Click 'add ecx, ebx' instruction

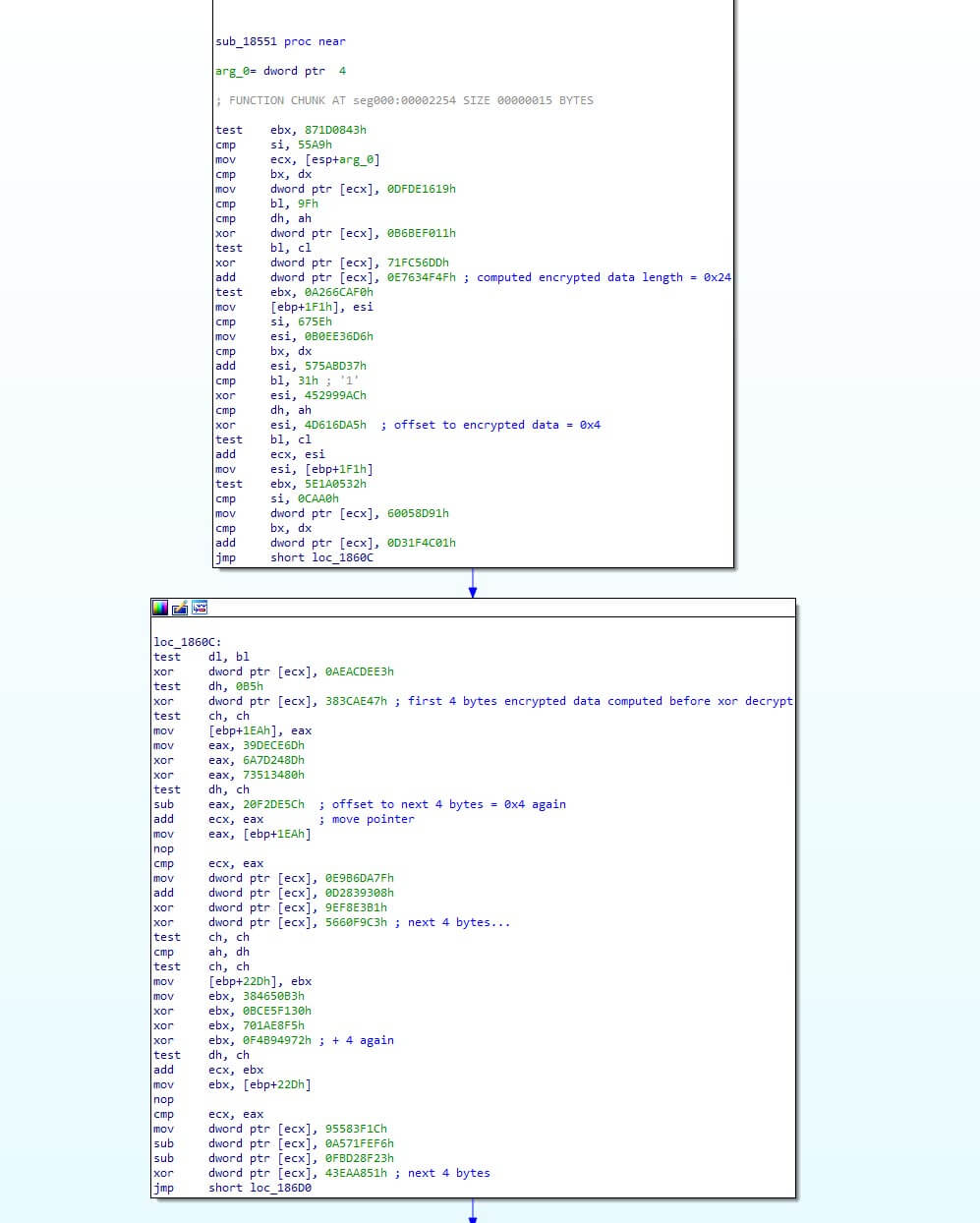coord(208,1070)
